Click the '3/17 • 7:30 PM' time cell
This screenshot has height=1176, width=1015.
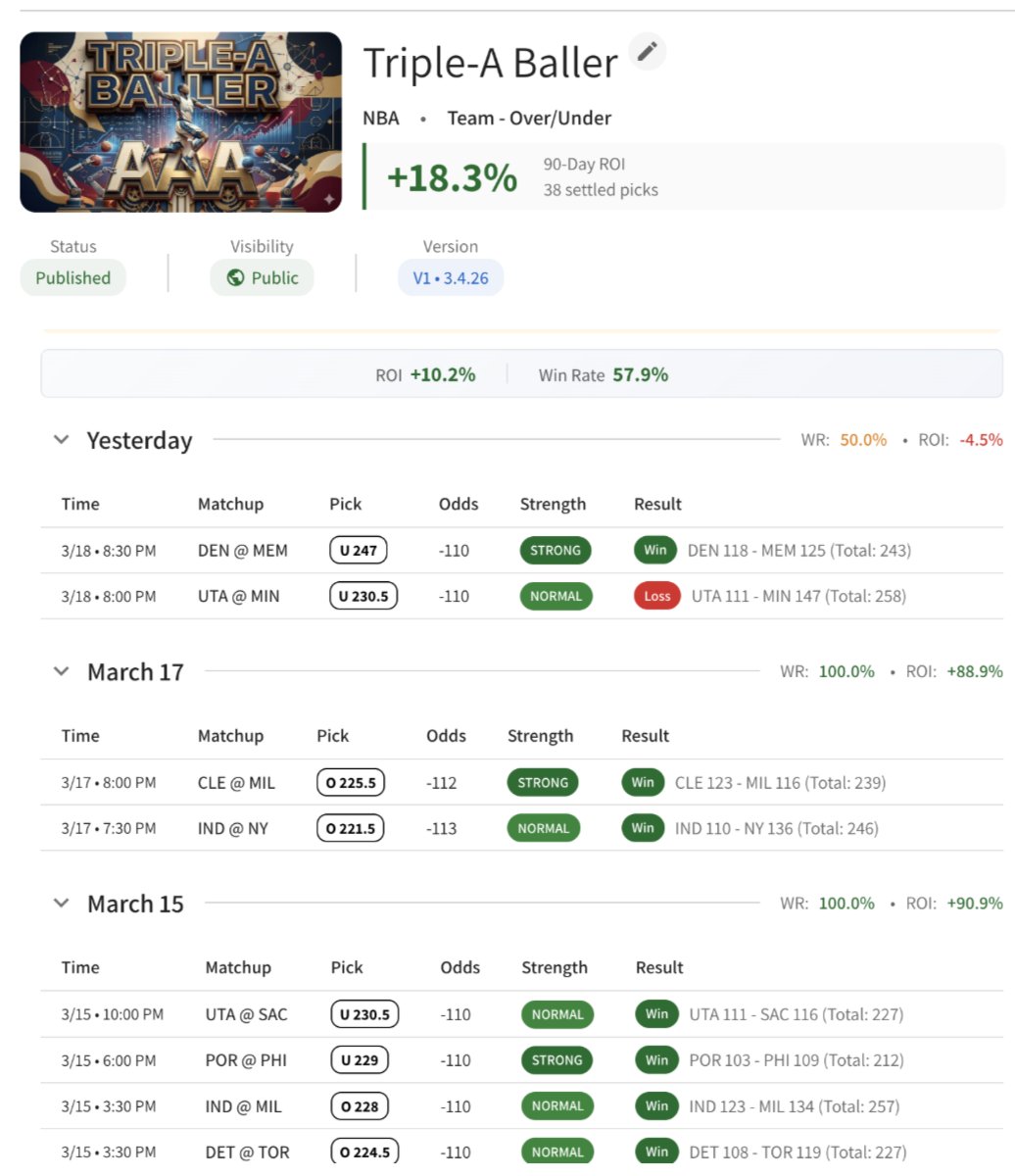[109, 828]
